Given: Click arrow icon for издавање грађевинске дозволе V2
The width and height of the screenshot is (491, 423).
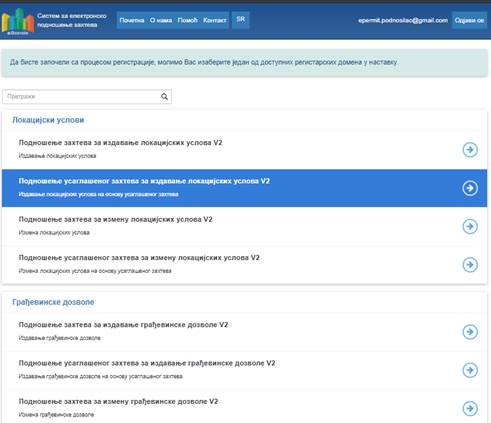Looking at the screenshot, I should coord(470,332).
